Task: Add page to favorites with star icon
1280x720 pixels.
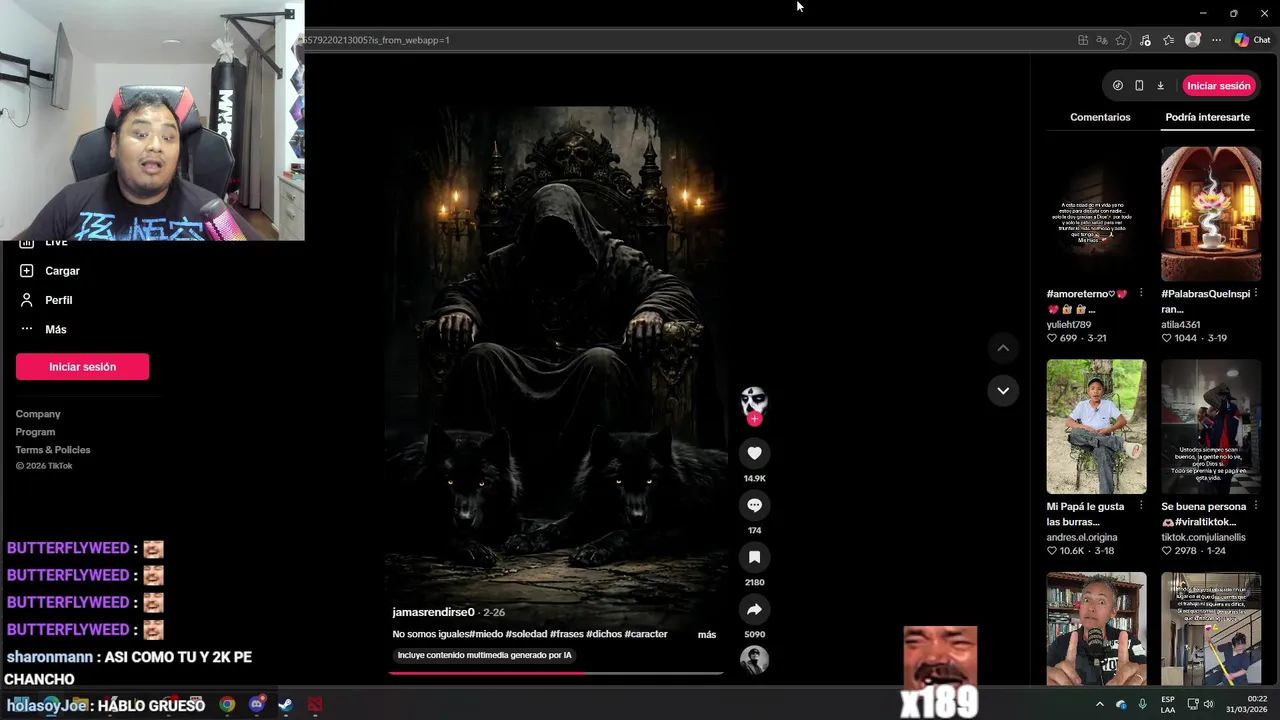Action: pos(1121,40)
